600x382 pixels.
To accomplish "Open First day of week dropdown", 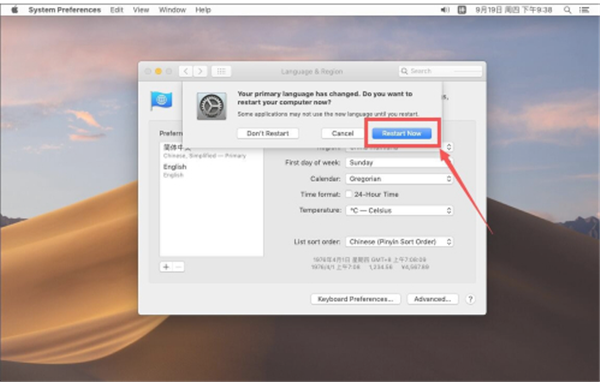I will [399, 163].
